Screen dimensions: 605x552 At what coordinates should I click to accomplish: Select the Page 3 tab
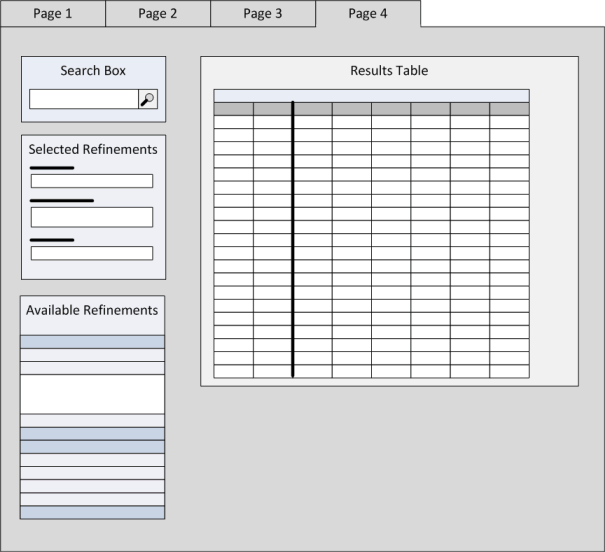tap(263, 14)
